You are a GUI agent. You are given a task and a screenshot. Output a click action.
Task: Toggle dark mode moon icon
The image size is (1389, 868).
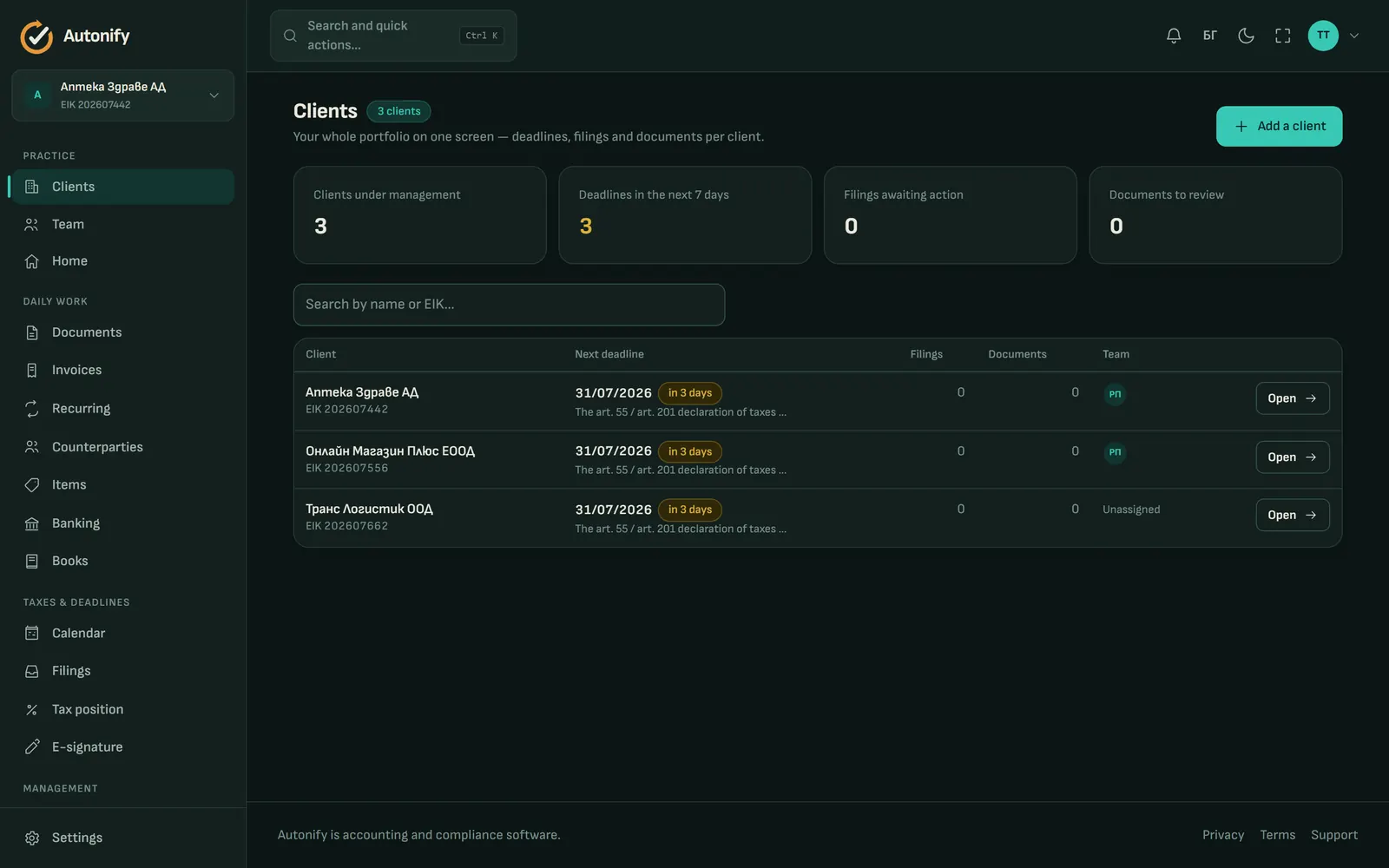[x=1246, y=36]
